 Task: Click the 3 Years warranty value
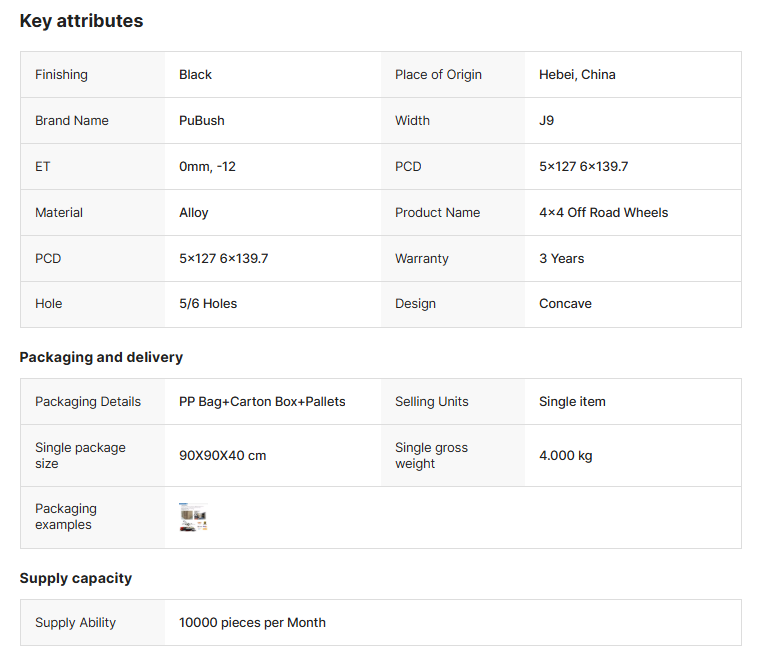click(x=561, y=259)
